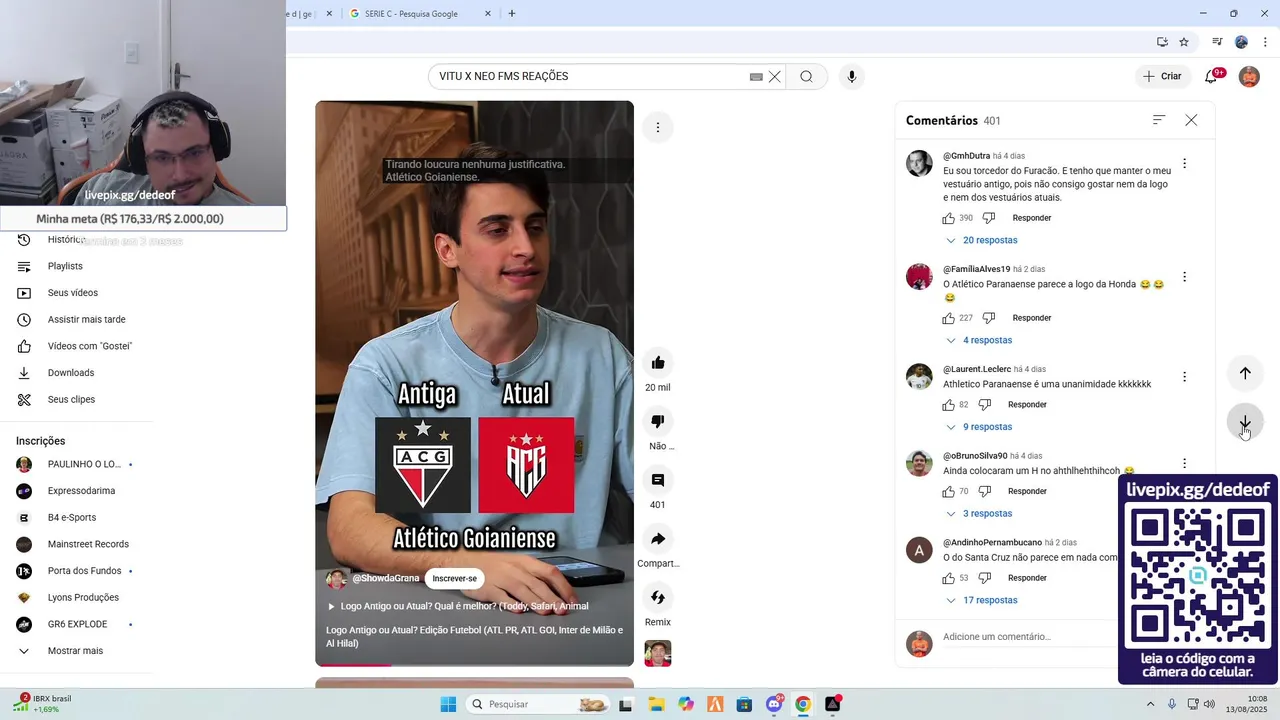Expand 17 respostas under AndinhoPernambucano
Image resolution: width=1280 pixels, height=720 pixels.
980,600
